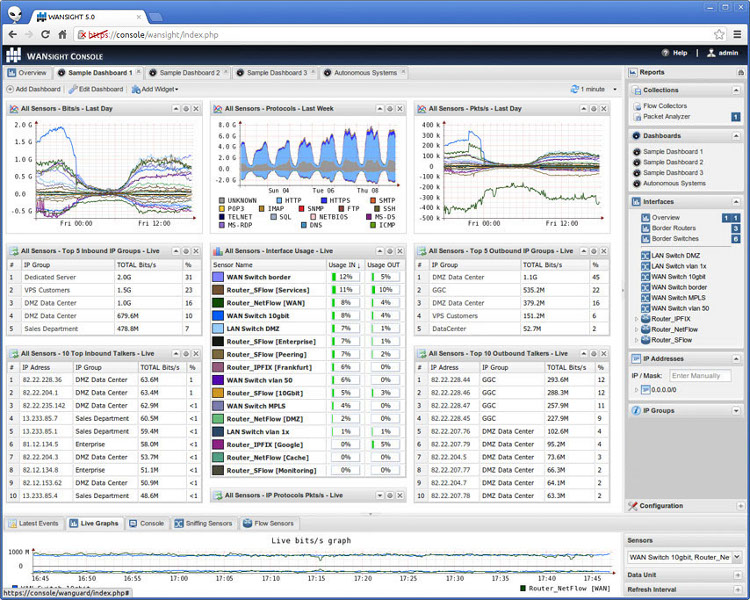This screenshot has height=600, width=750.
Task: Close the All Sensors Protocols Last Week widget
Action: [x=400, y=109]
